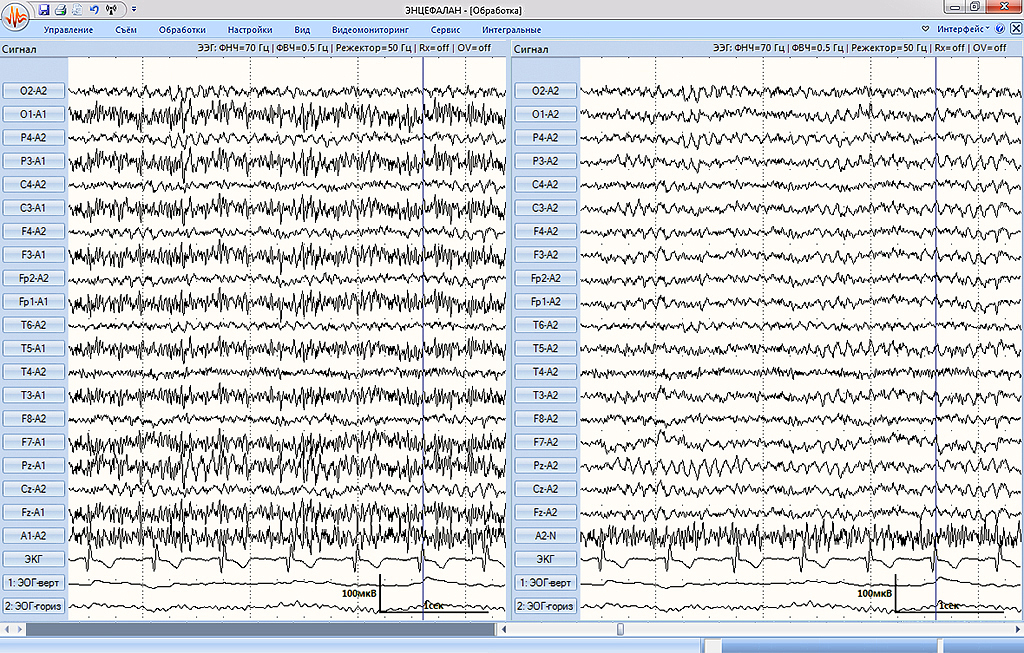The height and width of the screenshot is (653, 1024).
Task: Select the Fz-A1 channel label
Action: pyautogui.click(x=34, y=513)
